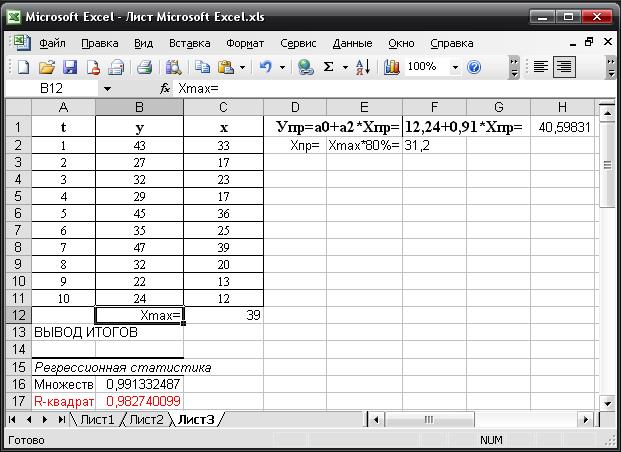The width and height of the screenshot is (621, 452).
Task: Select the Лист3 sheet tab
Action: 196,420
